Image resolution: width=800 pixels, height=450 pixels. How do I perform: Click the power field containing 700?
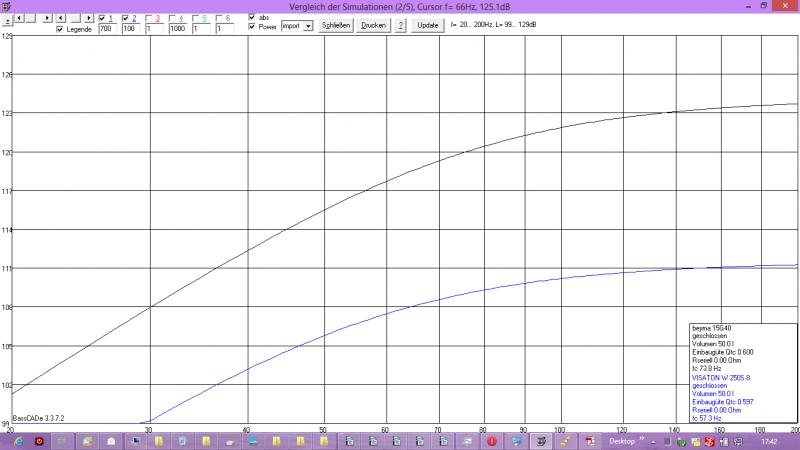tap(108, 29)
